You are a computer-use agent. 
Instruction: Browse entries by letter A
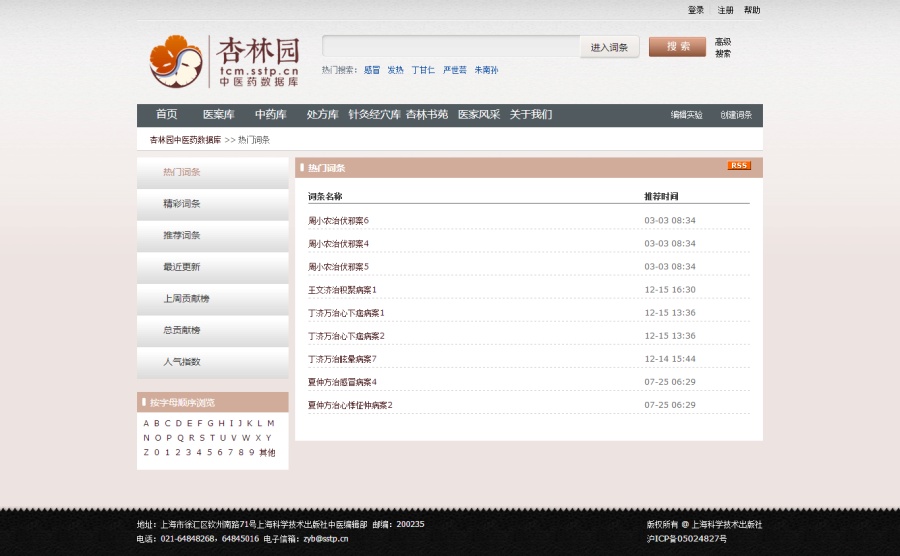pos(146,423)
